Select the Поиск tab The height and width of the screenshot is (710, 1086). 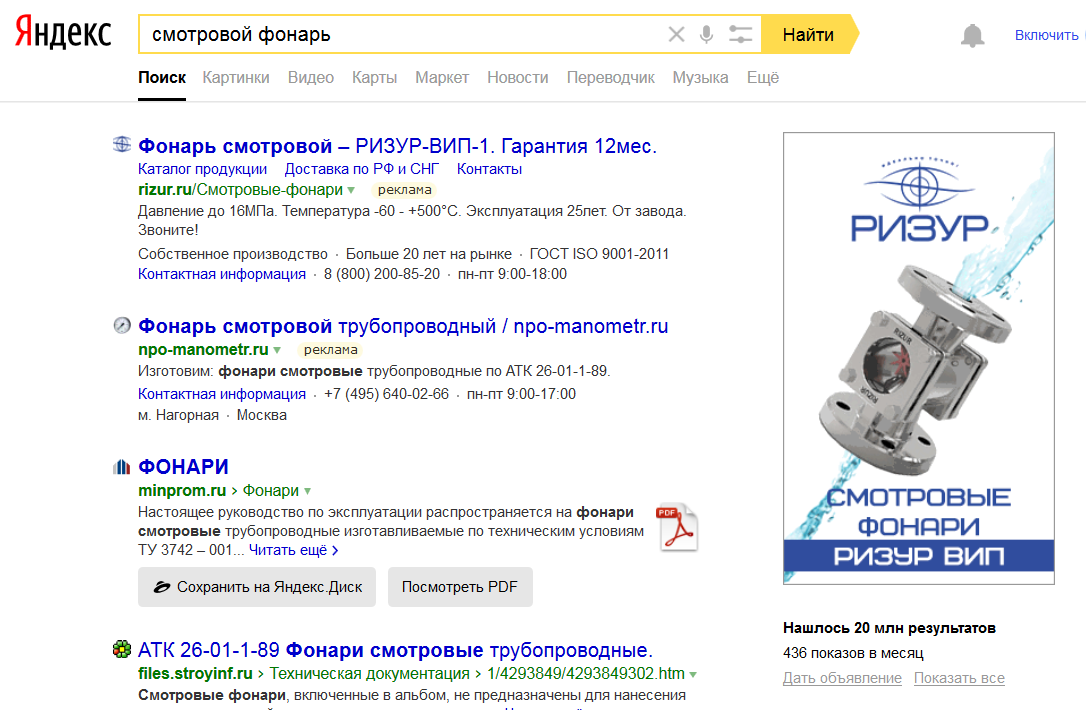[162, 78]
